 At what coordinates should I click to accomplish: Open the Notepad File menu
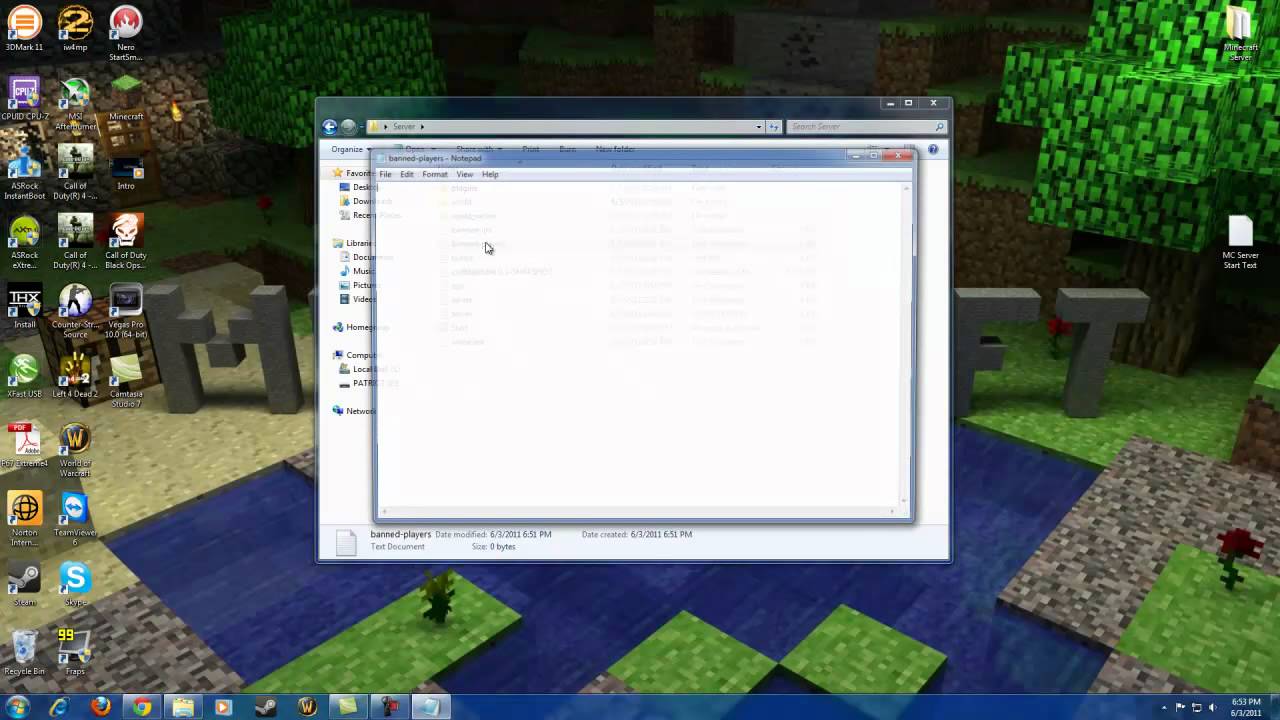(385, 174)
